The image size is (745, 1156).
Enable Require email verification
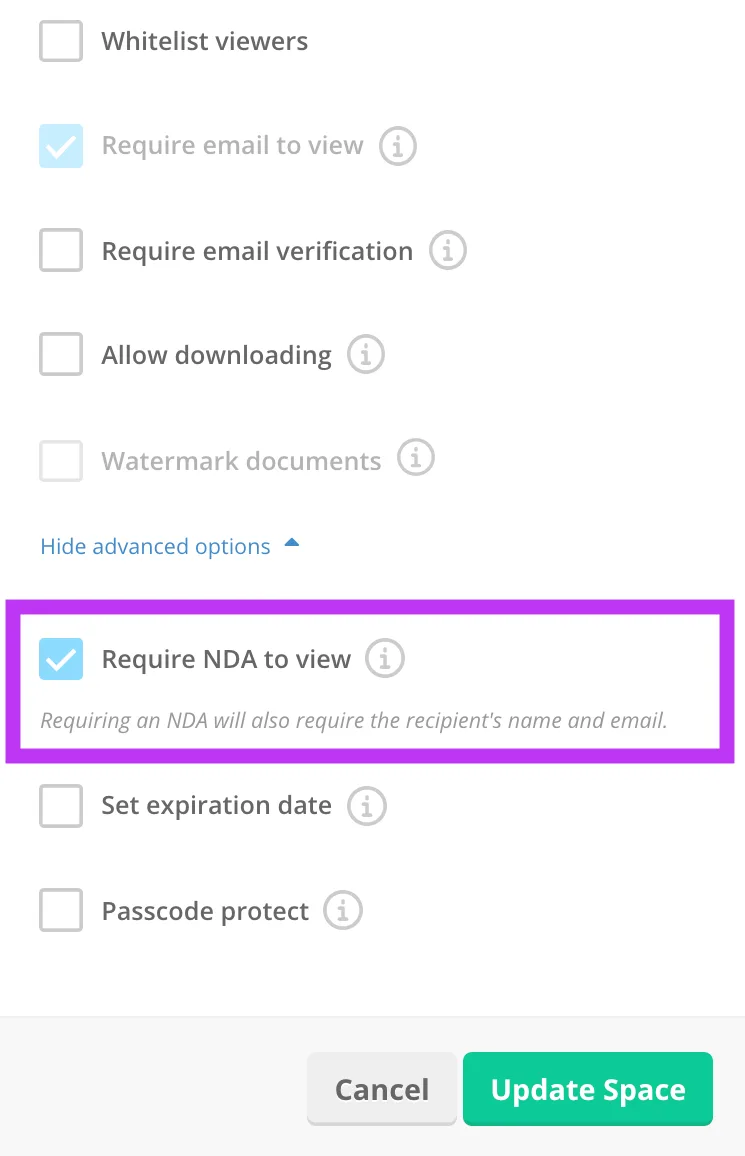point(61,250)
